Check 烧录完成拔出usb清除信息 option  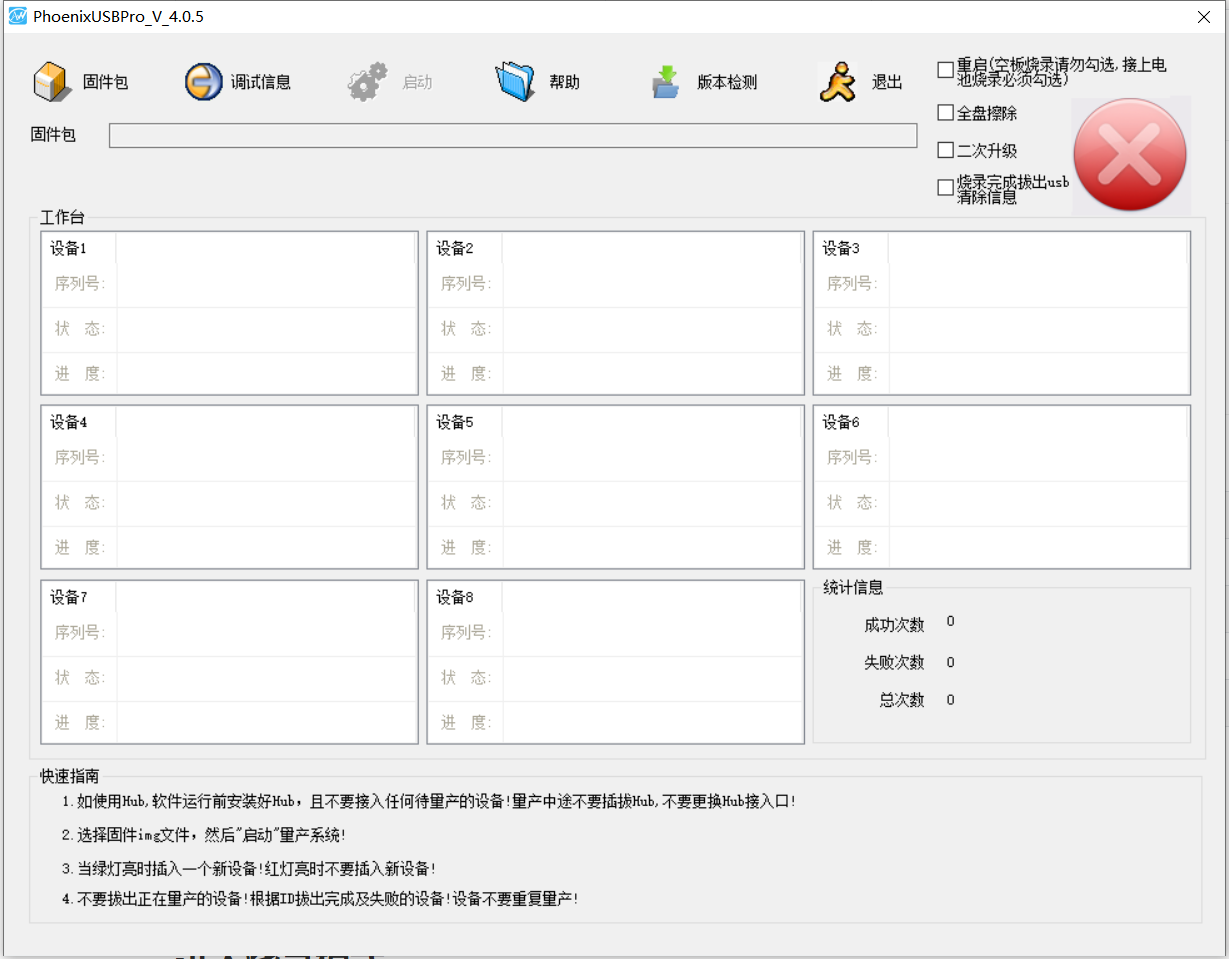coord(944,187)
